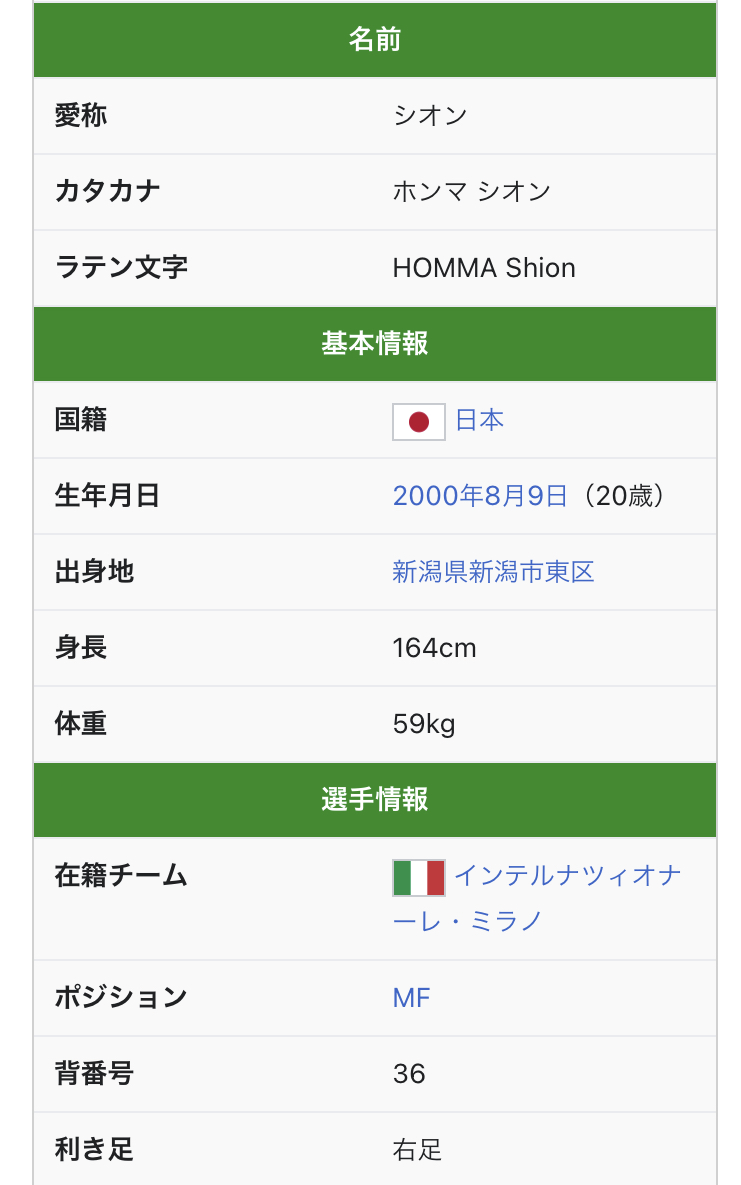Viewport: 741px width, 1185px height.
Task: Click the 164cm height value
Action: pos(434,648)
